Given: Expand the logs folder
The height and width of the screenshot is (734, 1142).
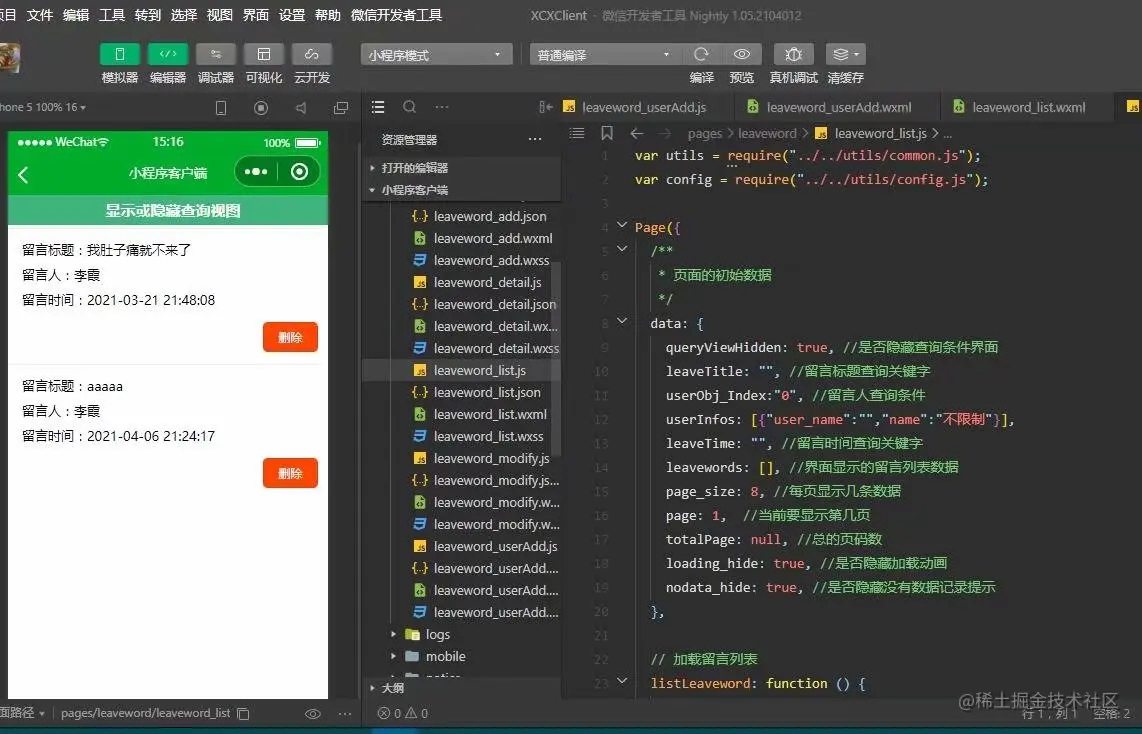Looking at the screenshot, I should click(x=437, y=634).
